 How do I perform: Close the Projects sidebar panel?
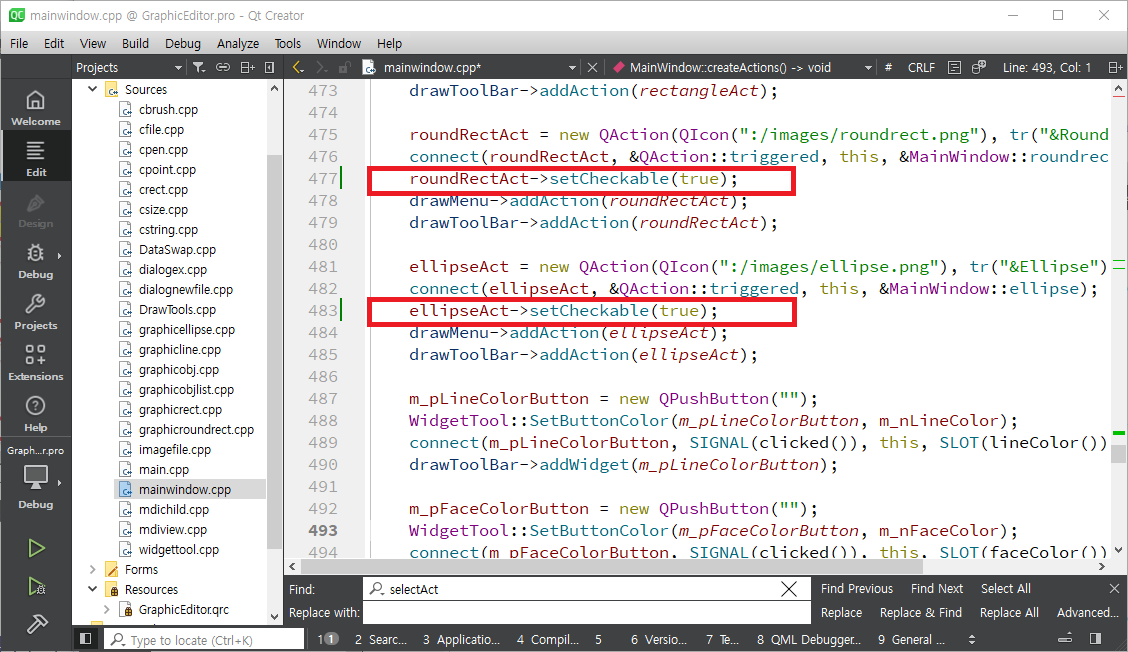(270, 68)
